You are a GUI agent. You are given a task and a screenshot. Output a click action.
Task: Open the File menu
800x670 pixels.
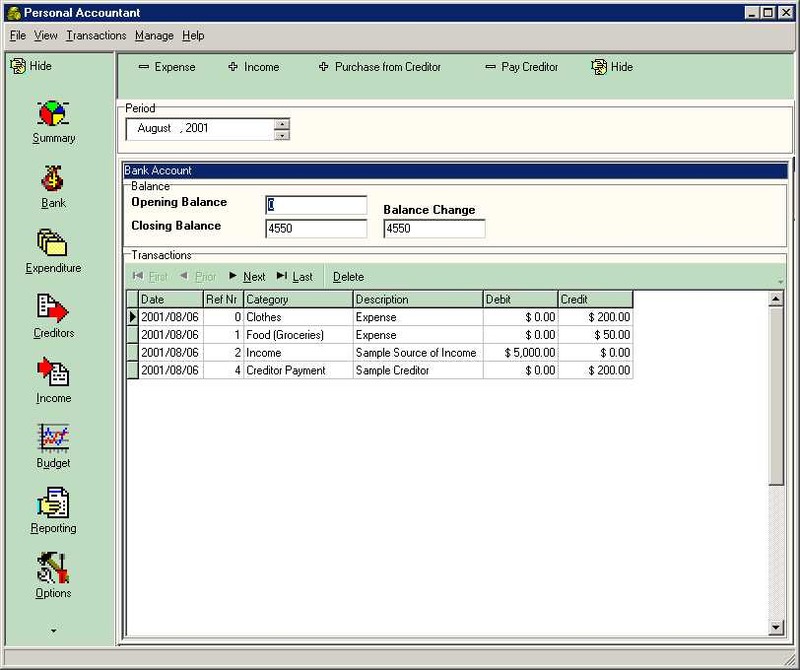18,36
